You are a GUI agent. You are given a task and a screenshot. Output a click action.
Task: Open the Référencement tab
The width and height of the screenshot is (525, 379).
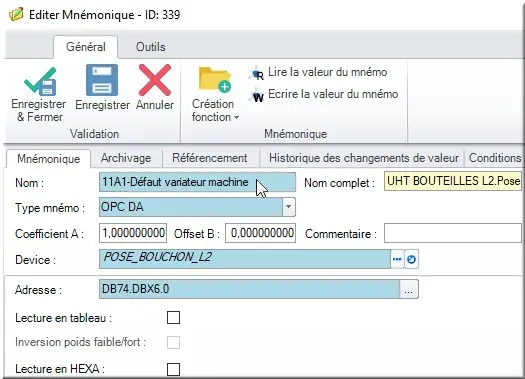210,158
